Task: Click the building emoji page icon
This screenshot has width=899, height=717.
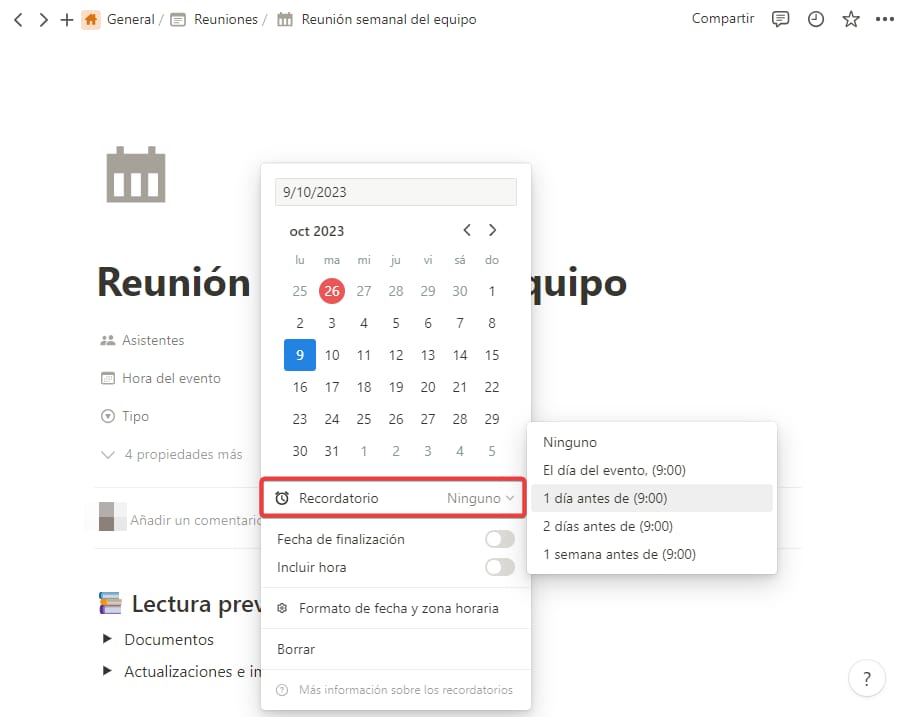Action: point(135,174)
